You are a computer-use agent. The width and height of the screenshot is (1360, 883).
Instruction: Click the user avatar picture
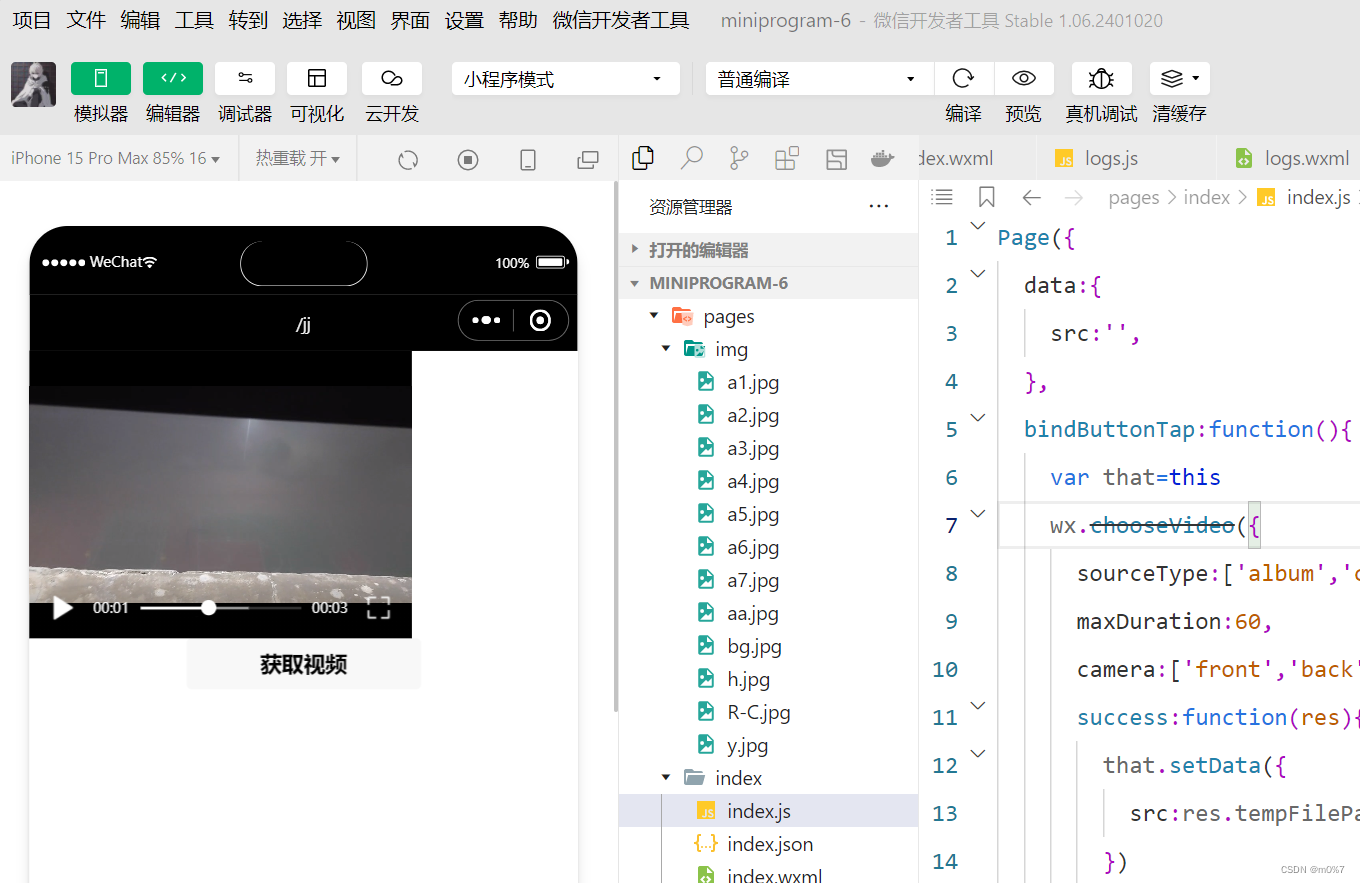[x=33, y=84]
